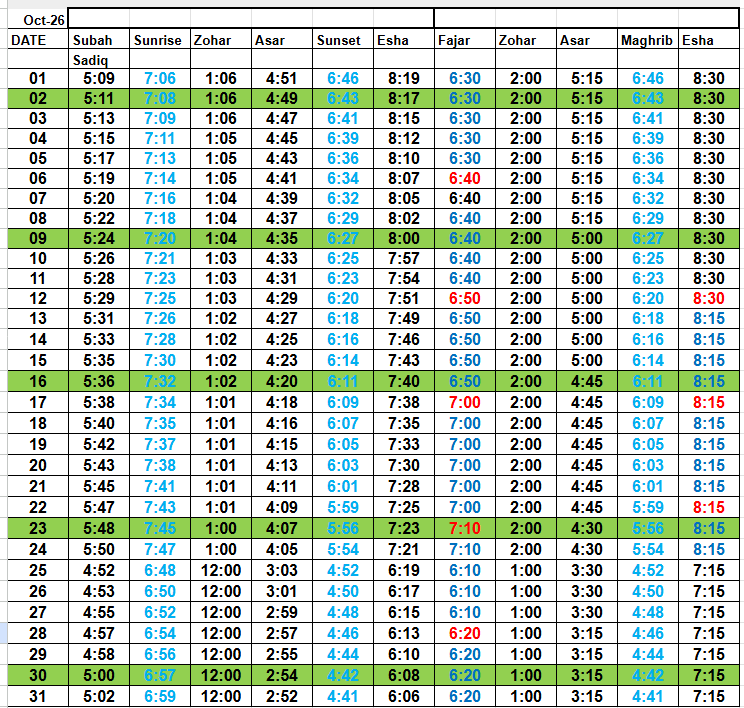Select Sunrise 7:13 in row 05
Image resolution: width=744 pixels, height=708 pixels.
[160, 158]
